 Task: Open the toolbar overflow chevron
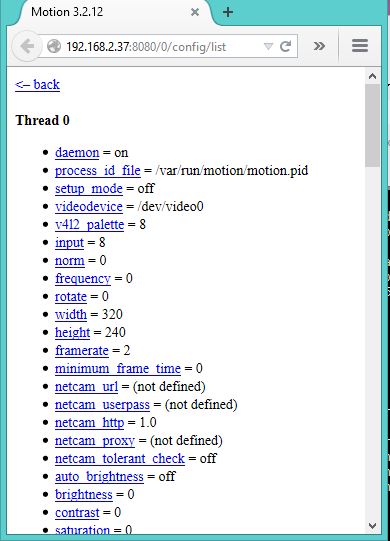(x=319, y=46)
